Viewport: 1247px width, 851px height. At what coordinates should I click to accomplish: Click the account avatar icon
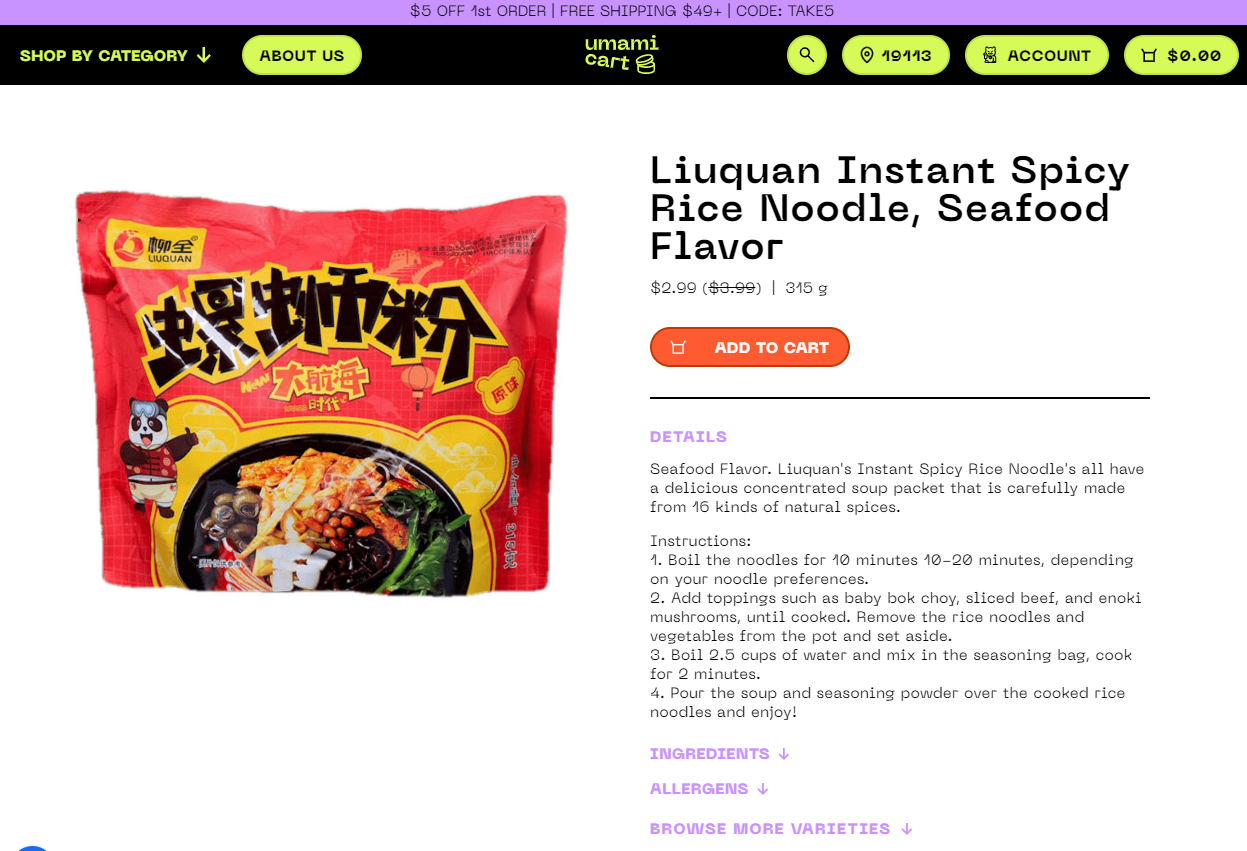click(990, 55)
